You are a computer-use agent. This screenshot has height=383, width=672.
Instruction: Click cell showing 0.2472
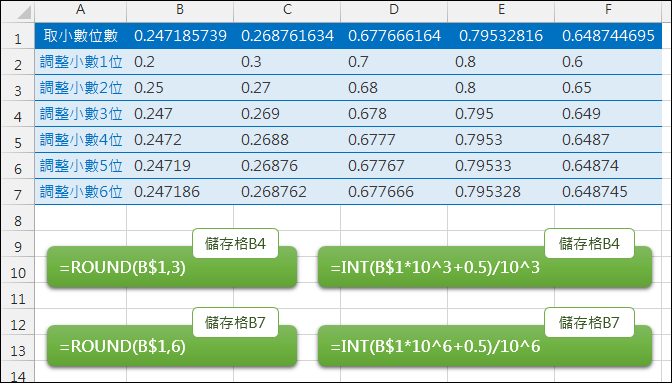pyautogui.click(x=180, y=140)
